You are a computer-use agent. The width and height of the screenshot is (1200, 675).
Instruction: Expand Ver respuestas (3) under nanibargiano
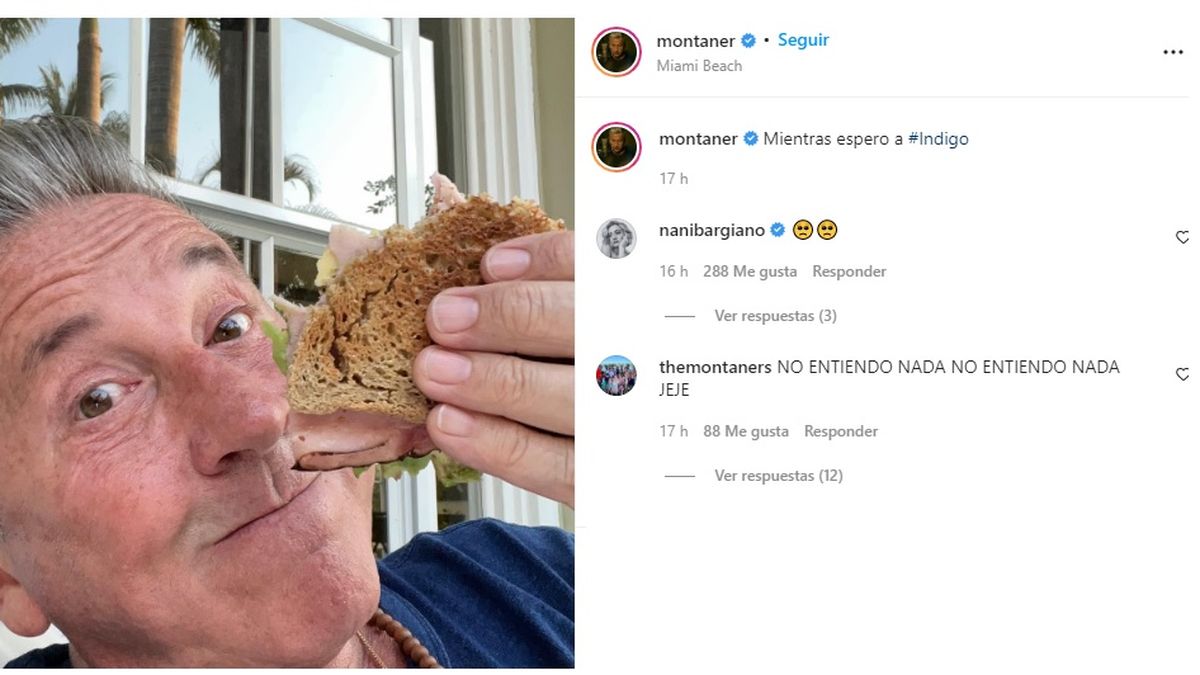775,315
